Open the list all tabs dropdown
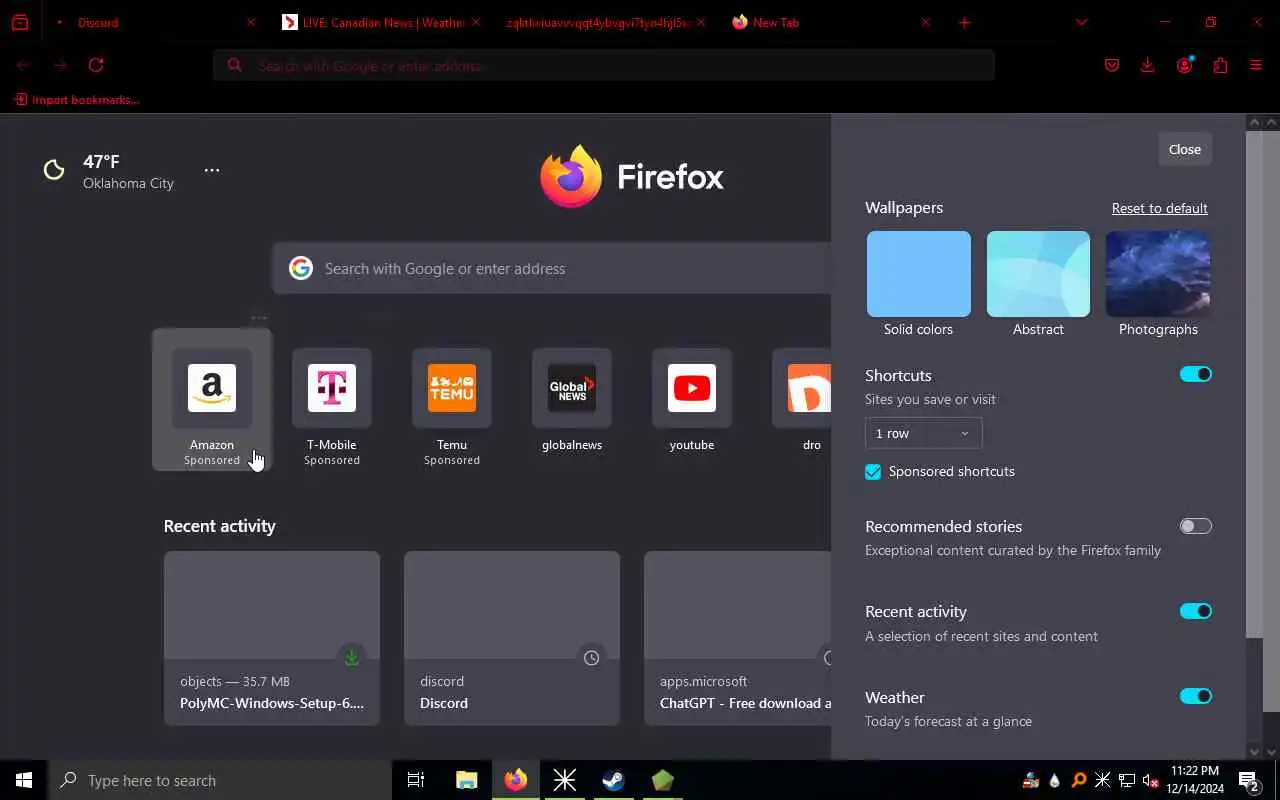The image size is (1280, 800). [x=1081, y=22]
